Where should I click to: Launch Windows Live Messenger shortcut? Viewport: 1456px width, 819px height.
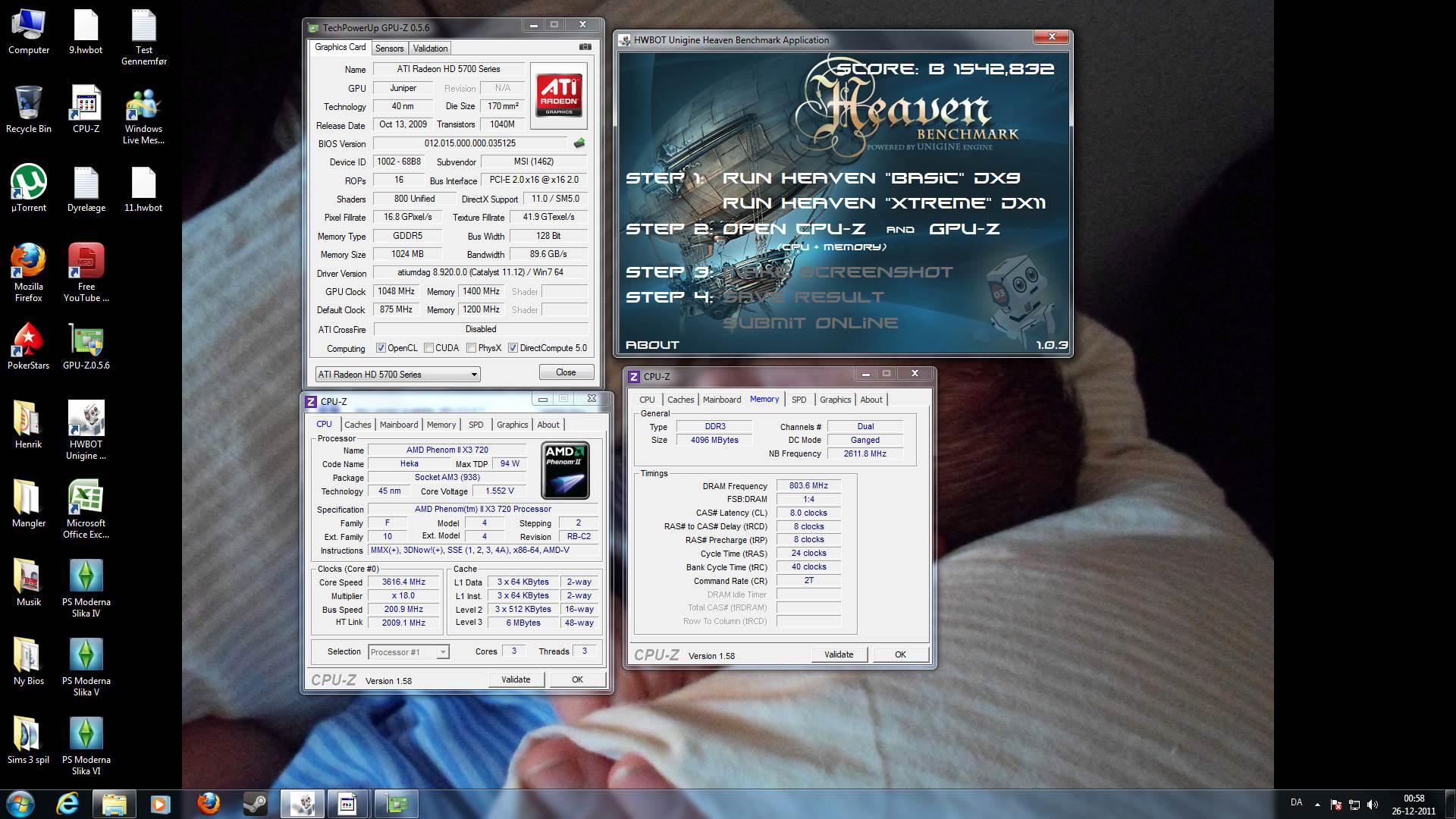pos(143,116)
